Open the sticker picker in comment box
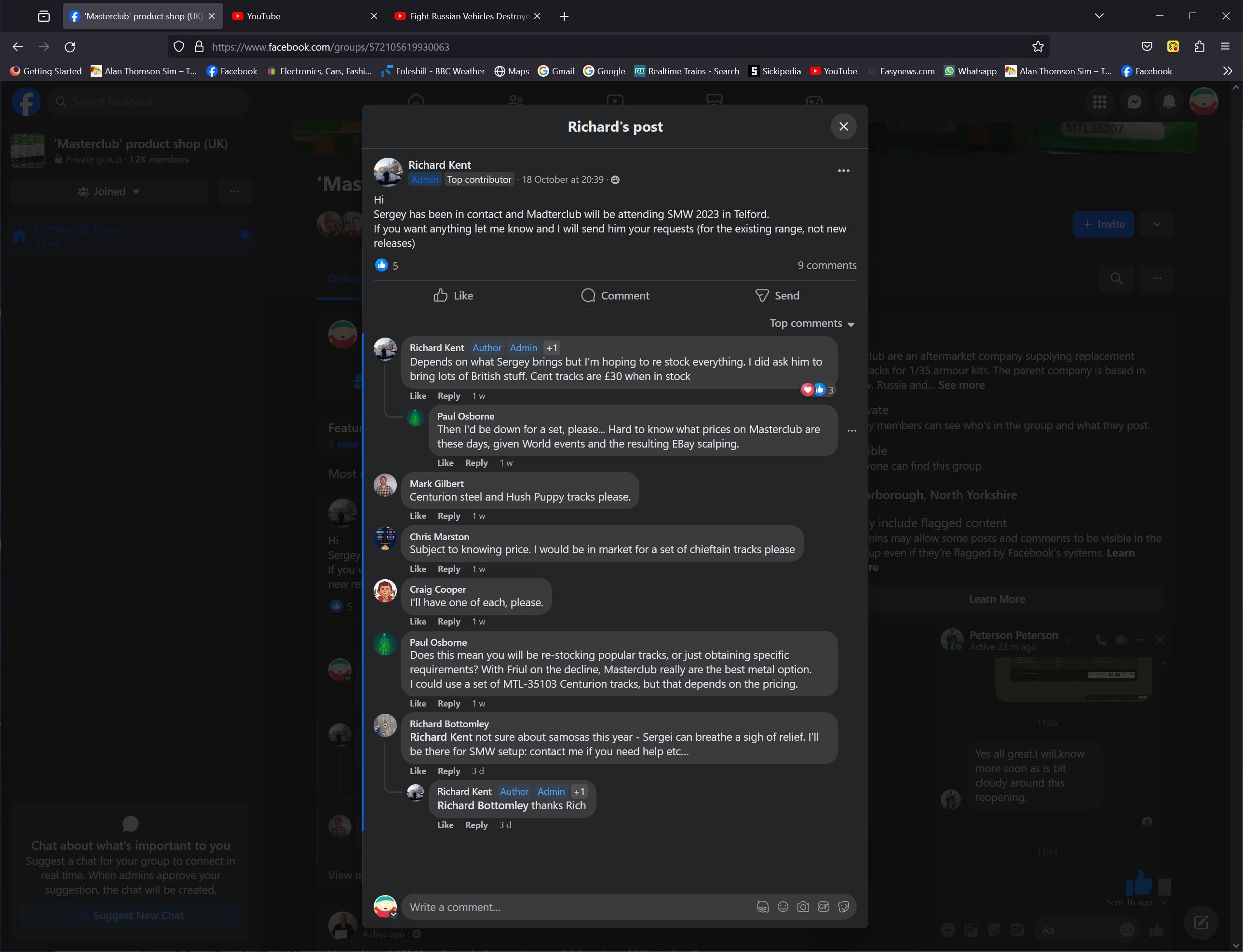This screenshot has width=1243, height=952. click(x=844, y=907)
